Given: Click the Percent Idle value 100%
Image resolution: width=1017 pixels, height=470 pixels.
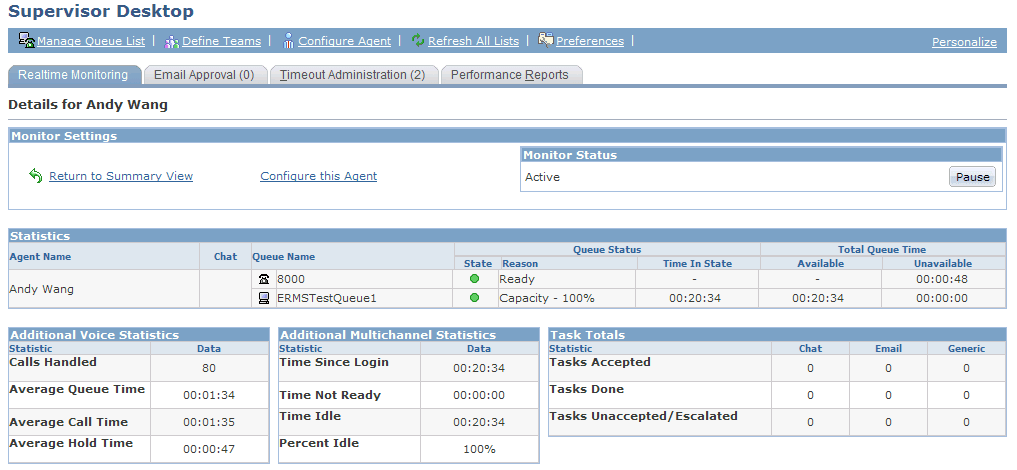Looking at the screenshot, I should click(x=479, y=449).
